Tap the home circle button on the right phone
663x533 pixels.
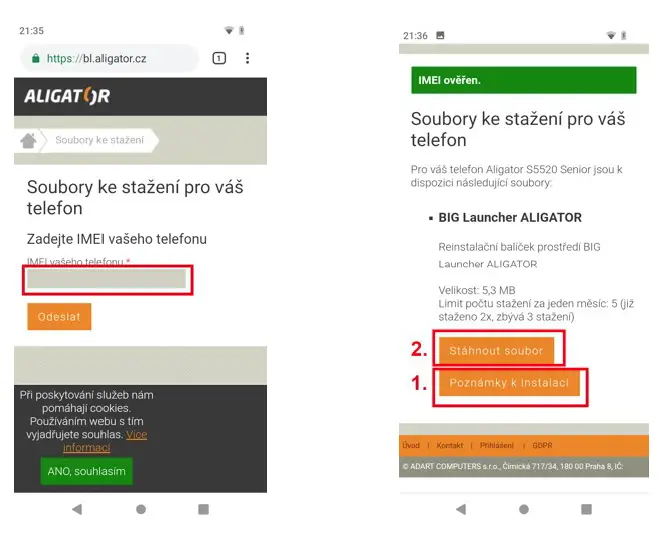[x=524, y=509]
